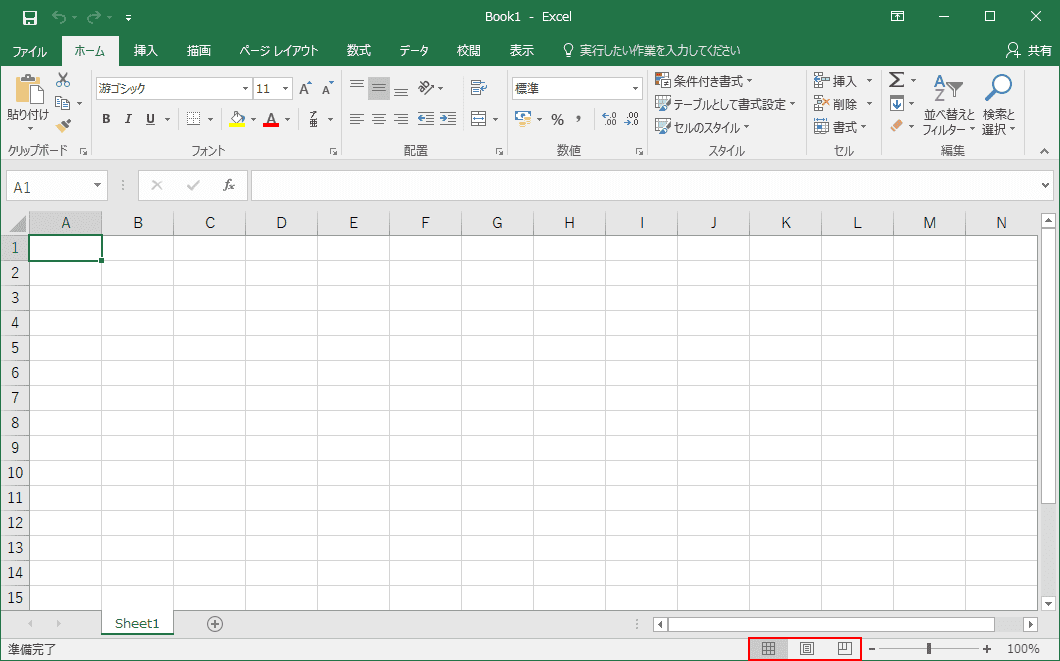
Task: Open the font size dropdown
Action: [285, 89]
